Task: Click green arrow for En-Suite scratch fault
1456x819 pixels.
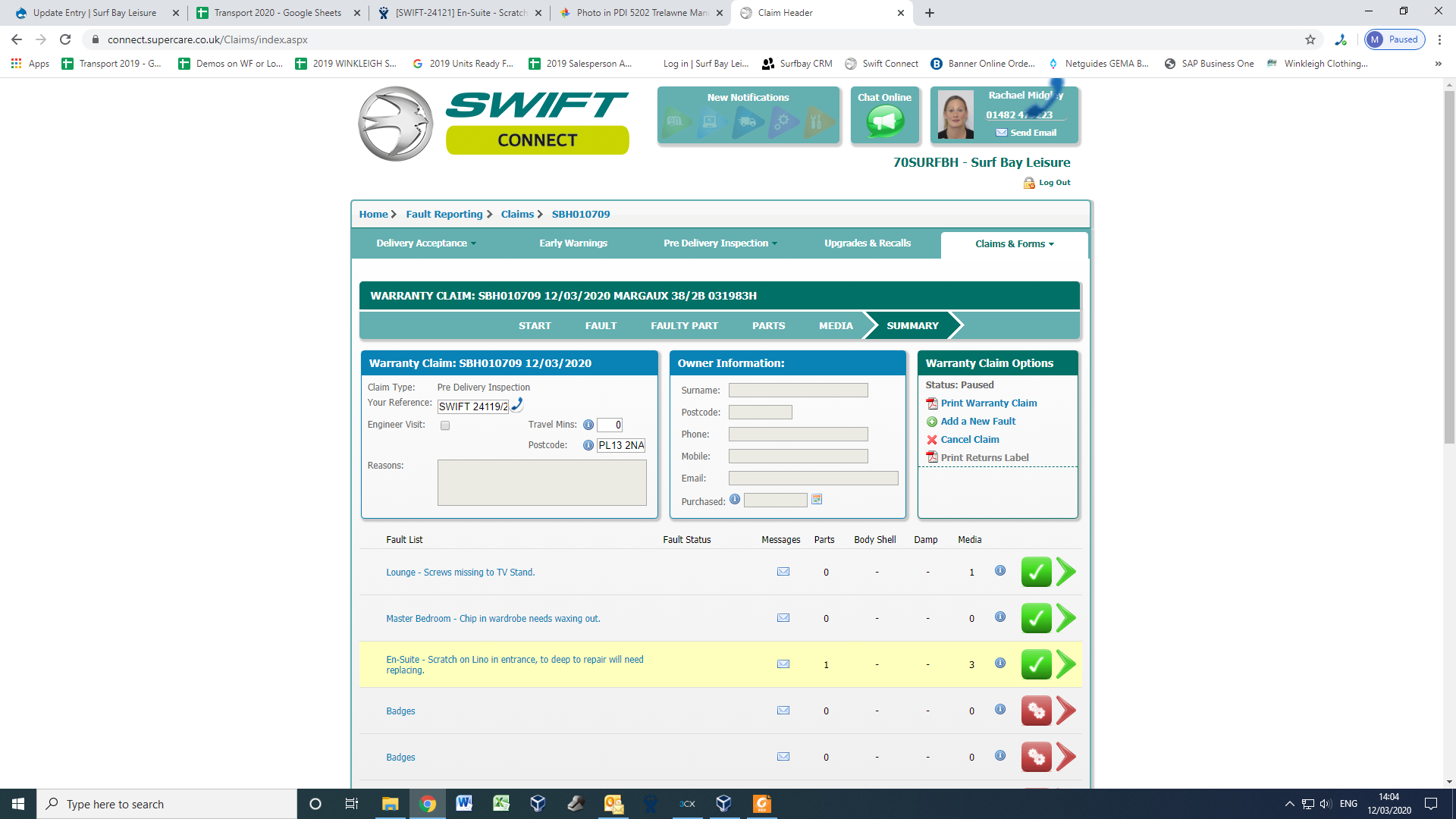Action: [1066, 664]
